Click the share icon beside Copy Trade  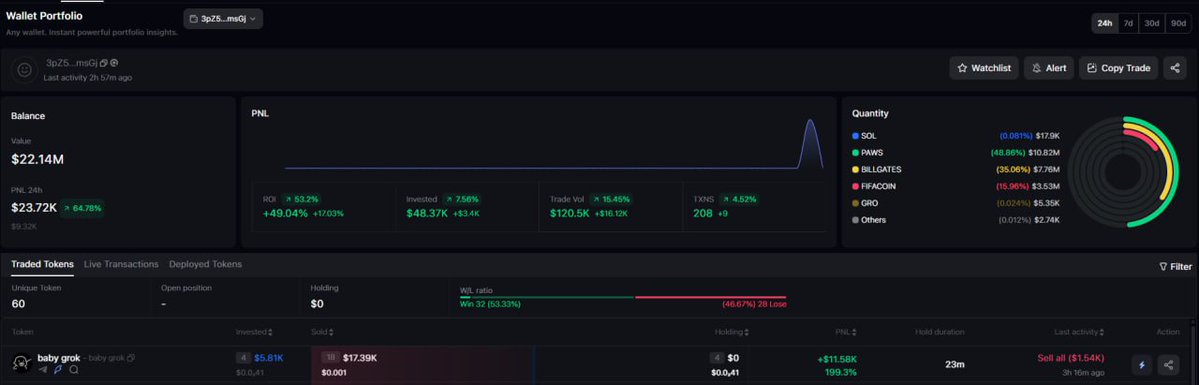[1175, 68]
